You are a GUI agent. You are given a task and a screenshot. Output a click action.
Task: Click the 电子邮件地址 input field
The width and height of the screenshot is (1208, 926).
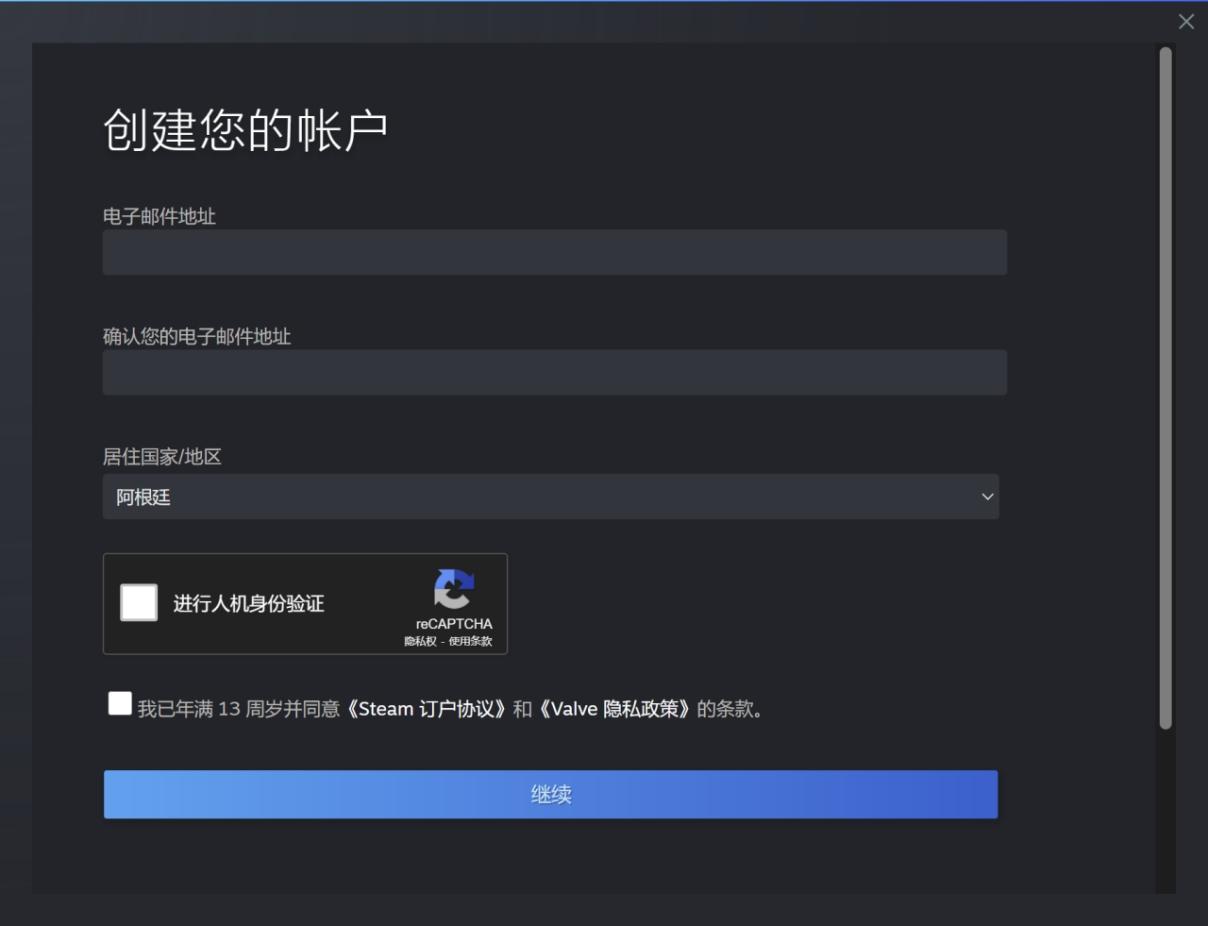554,252
